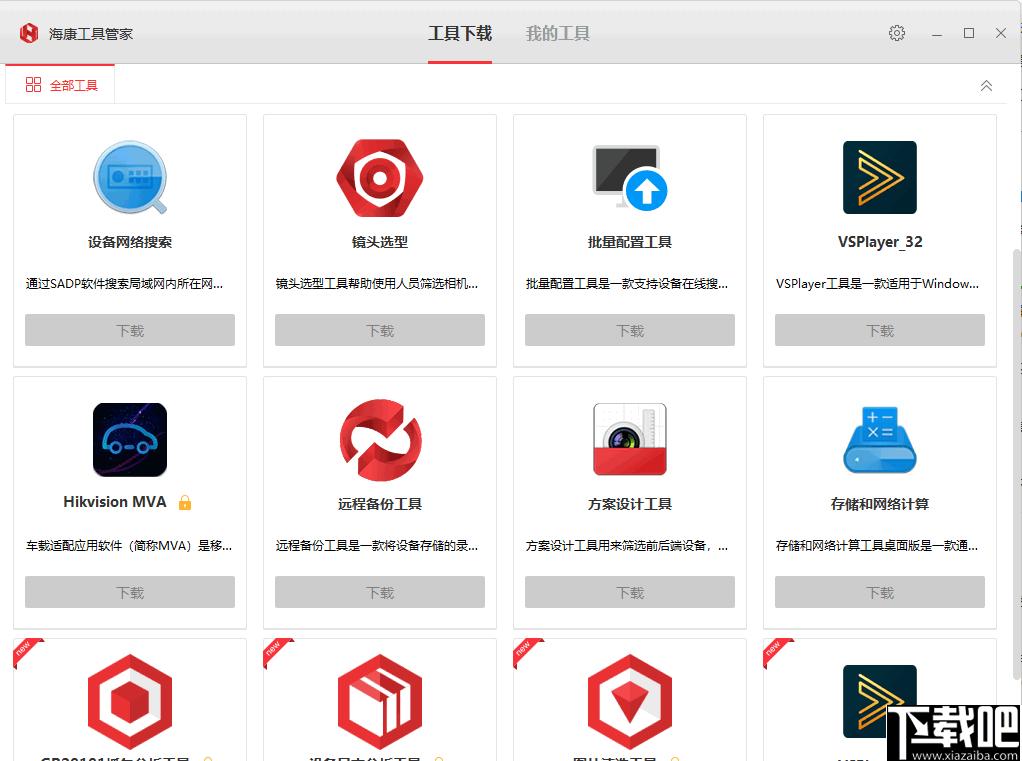Viewport: 1022px width, 761px height.
Task: Minimize the 海康工具管家 window
Action: click(937, 33)
